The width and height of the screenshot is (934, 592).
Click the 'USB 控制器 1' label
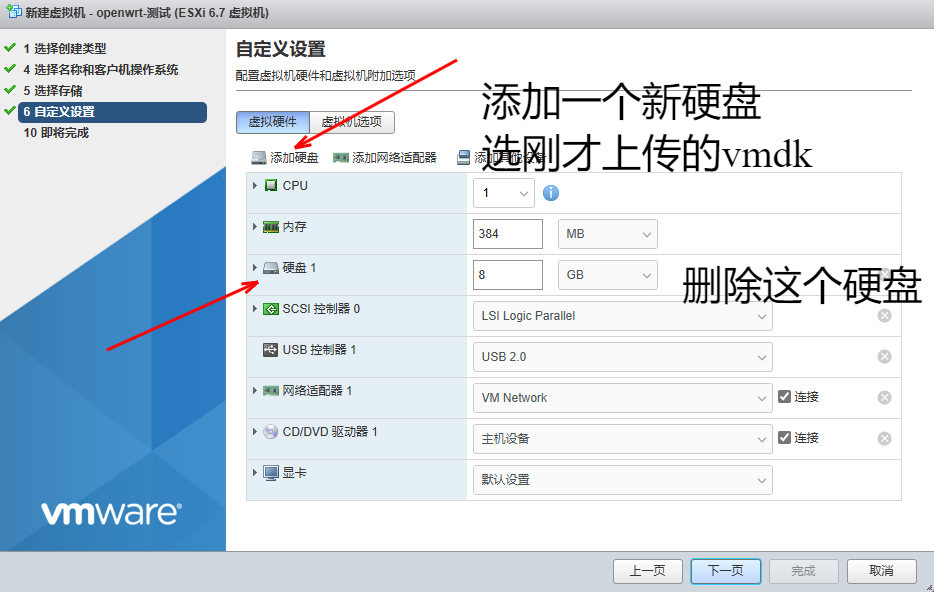[x=319, y=350]
